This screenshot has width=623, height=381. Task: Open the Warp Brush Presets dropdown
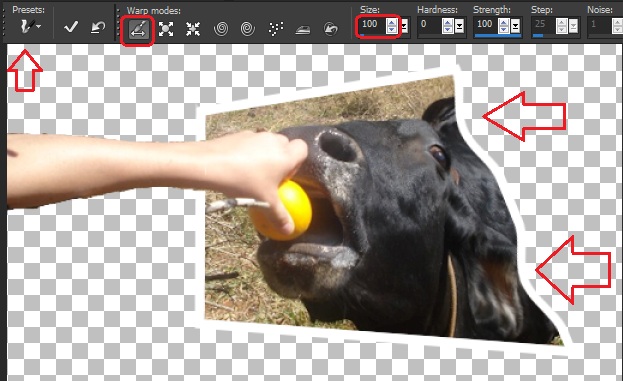click(x=30, y=27)
